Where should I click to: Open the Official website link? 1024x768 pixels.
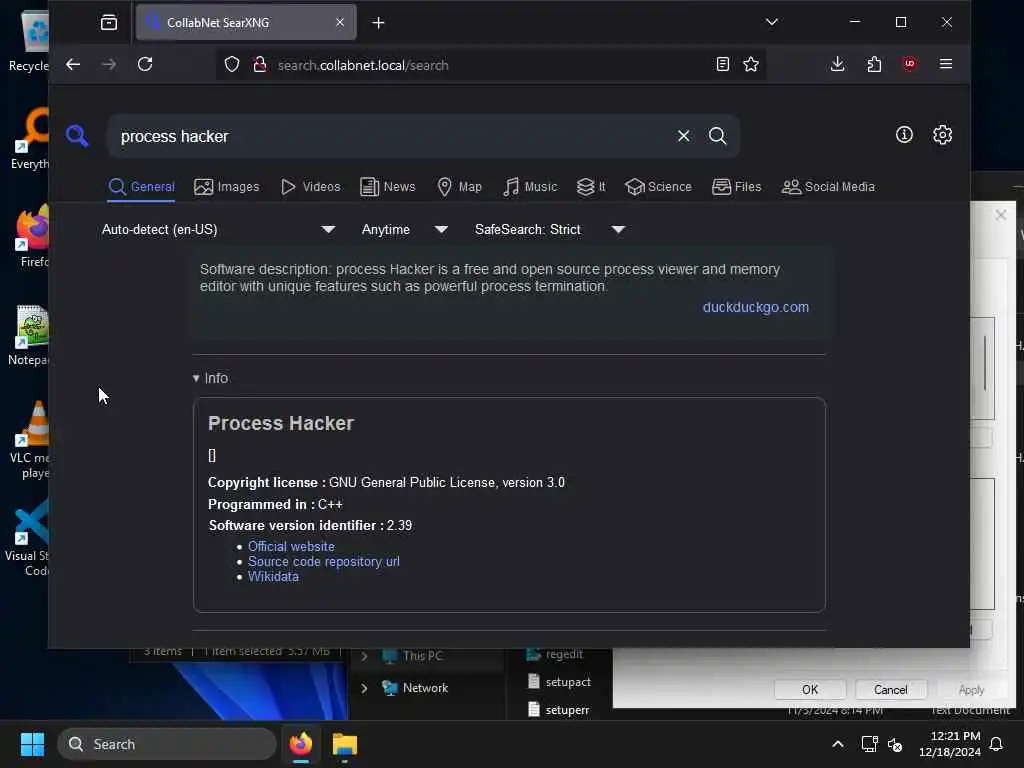point(291,547)
